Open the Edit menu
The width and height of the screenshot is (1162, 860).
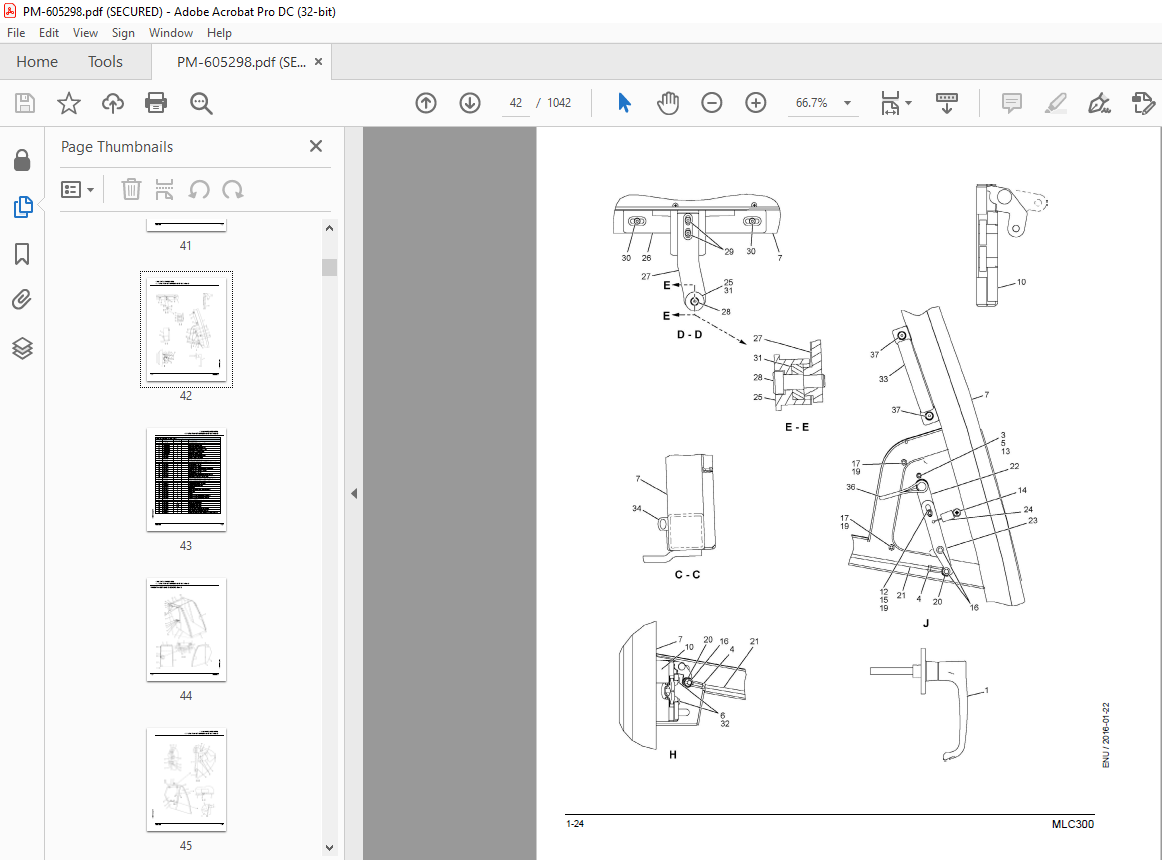[49, 33]
